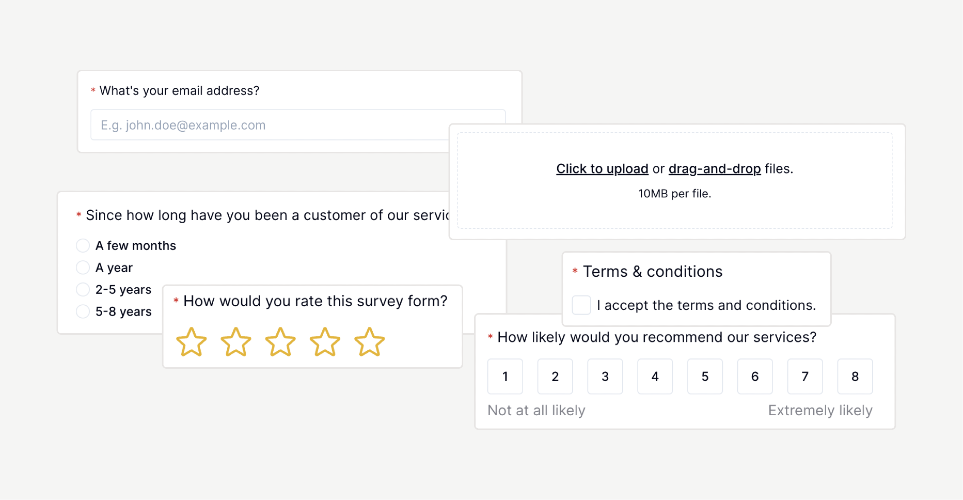963x500 pixels.
Task: Rate the survey with the first star
Action: click(191, 342)
